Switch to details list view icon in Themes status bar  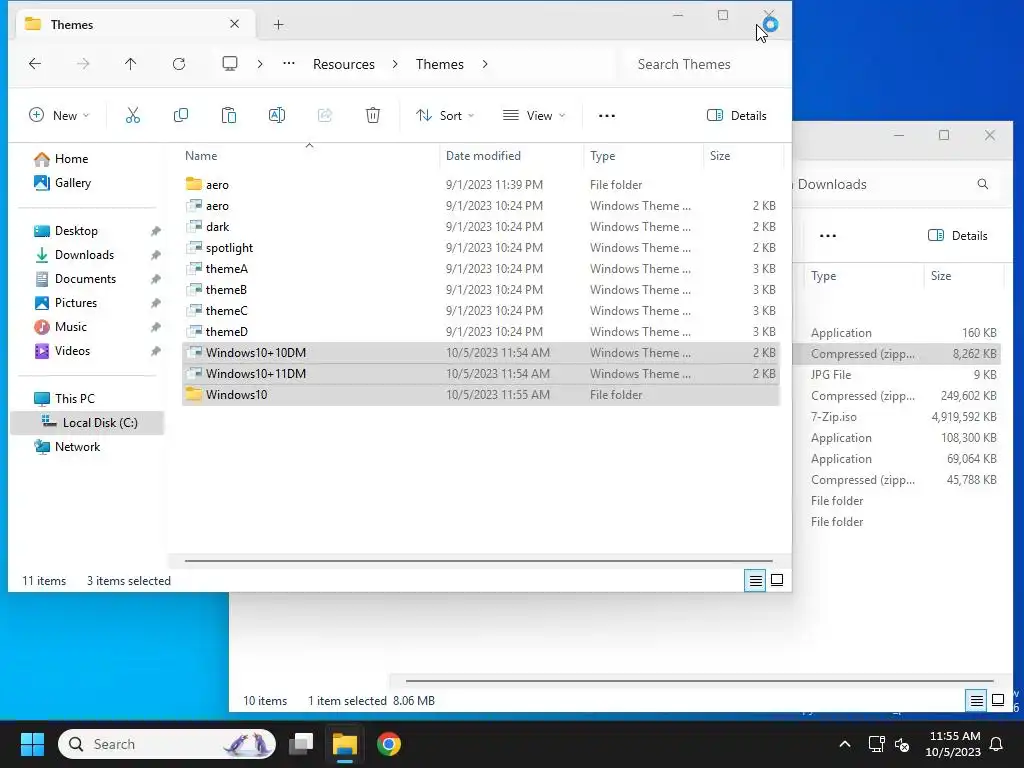[x=756, y=580]
